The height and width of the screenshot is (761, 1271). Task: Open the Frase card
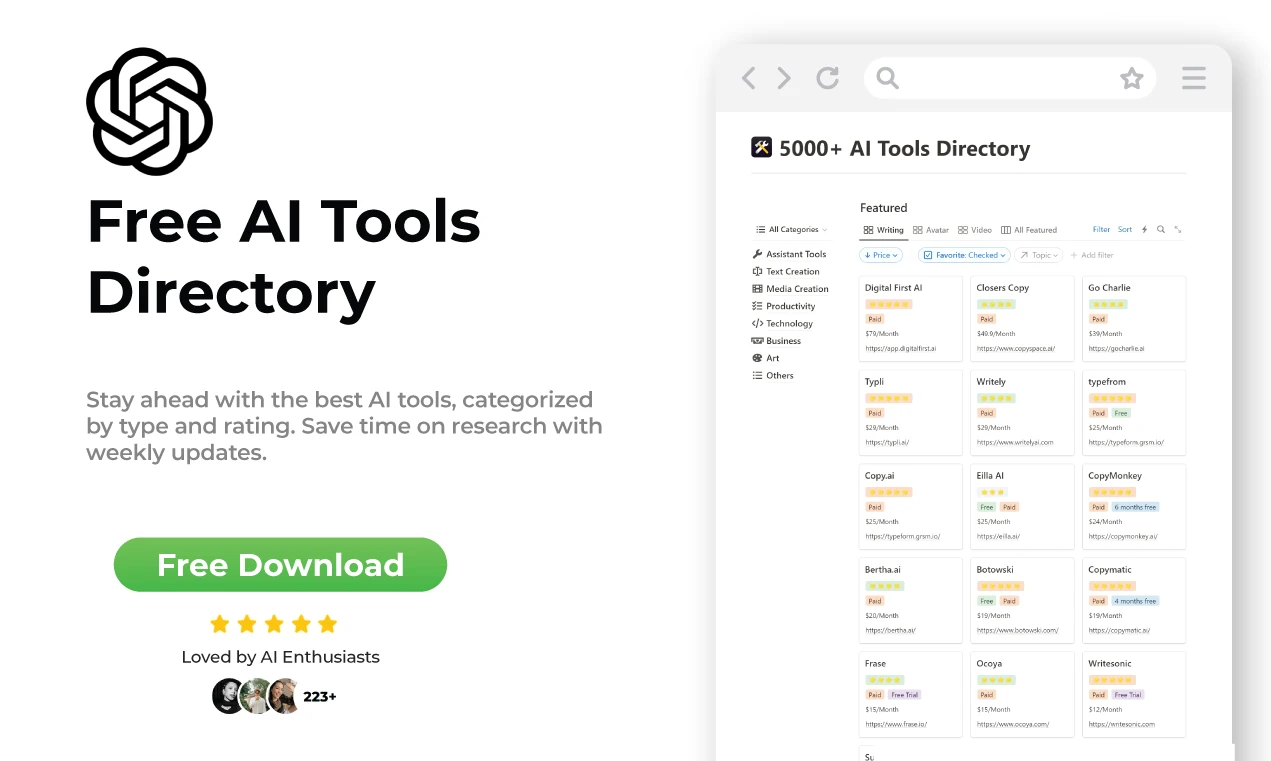[x=910, y=694]
